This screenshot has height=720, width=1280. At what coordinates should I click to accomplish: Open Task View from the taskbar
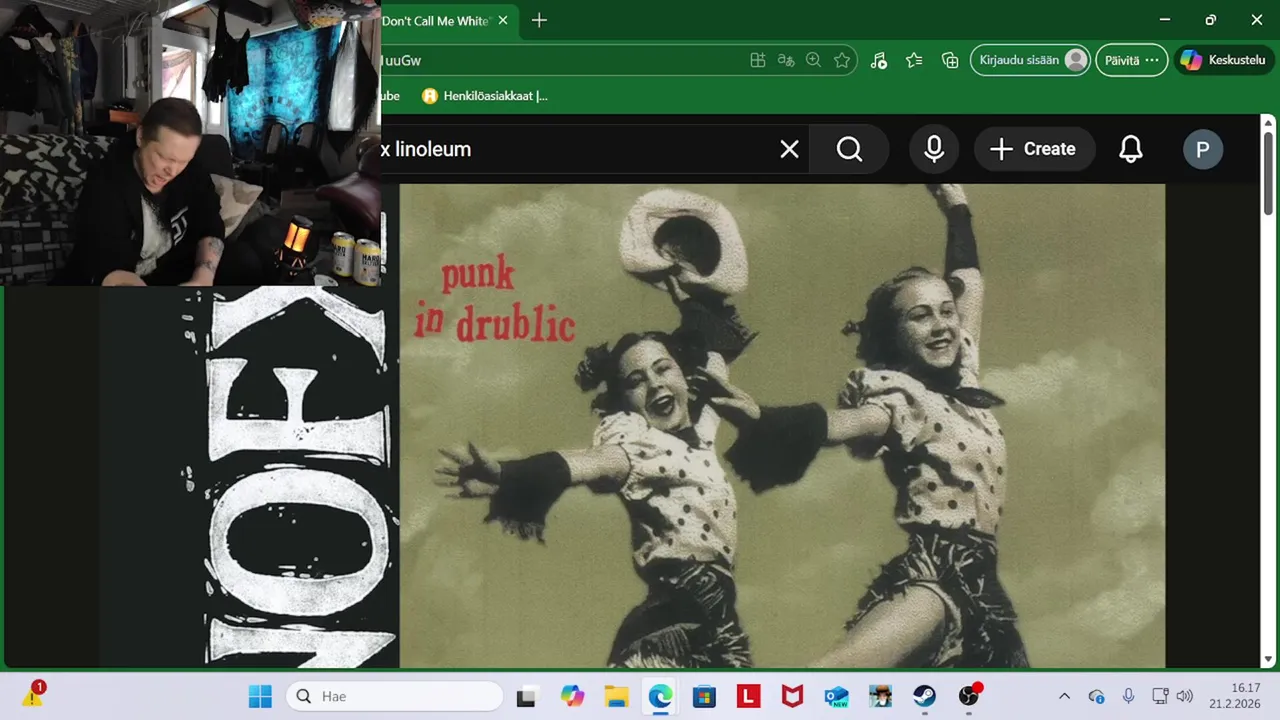pos(526,696)
